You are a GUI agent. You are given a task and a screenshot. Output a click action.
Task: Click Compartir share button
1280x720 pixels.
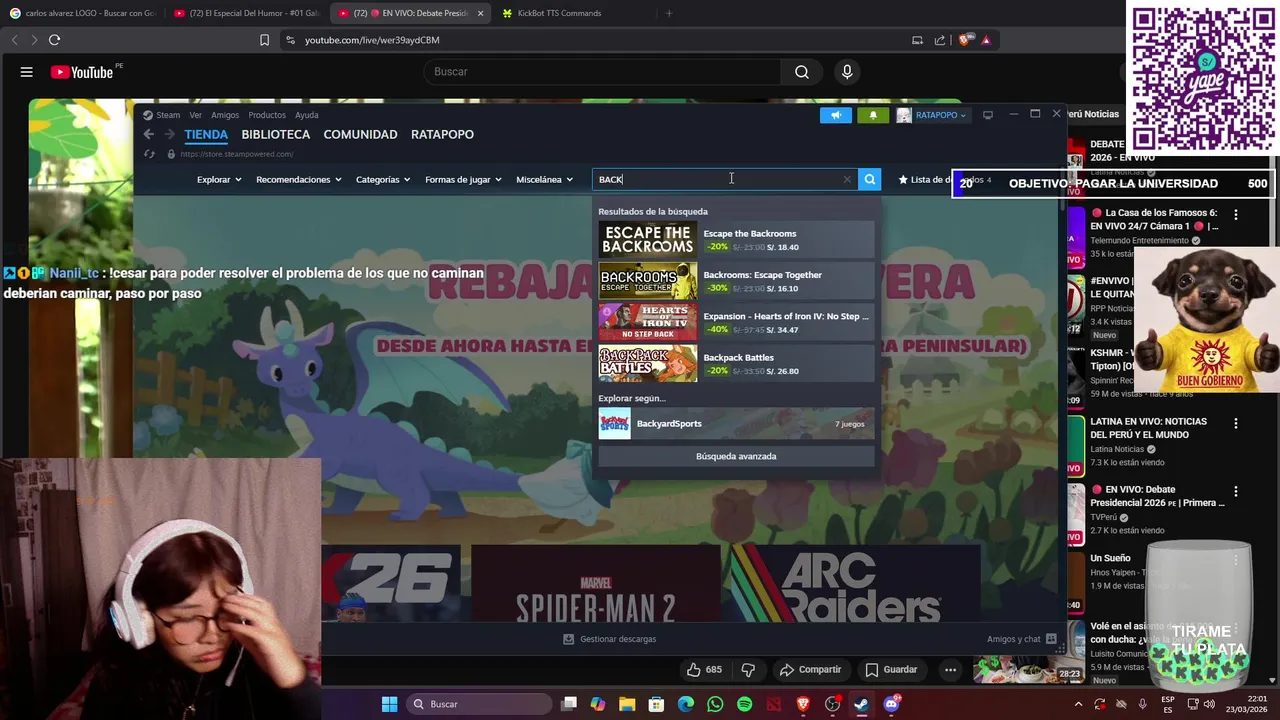(811, 670)
